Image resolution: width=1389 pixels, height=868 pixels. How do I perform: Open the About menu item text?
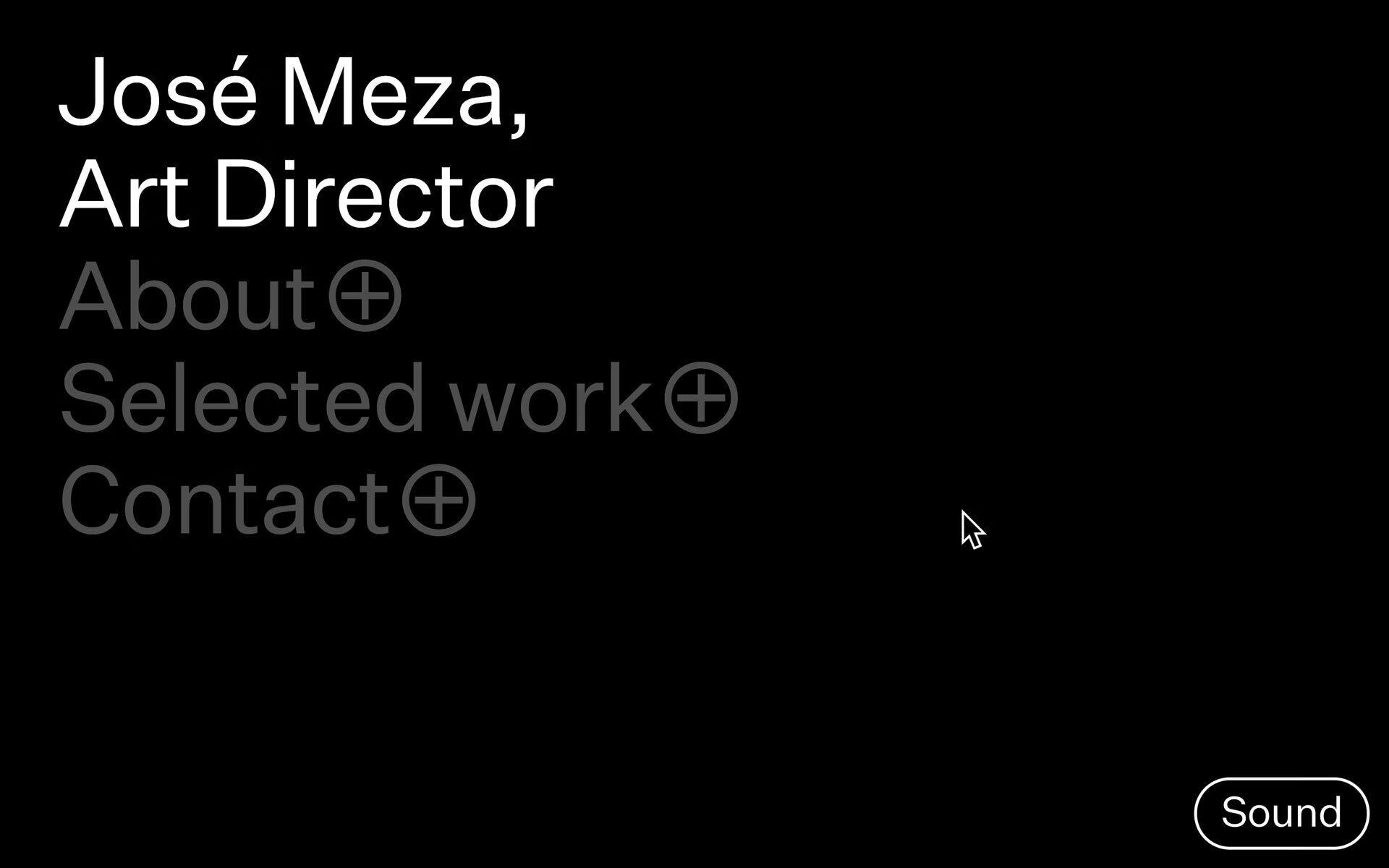[x=188, y=297]
